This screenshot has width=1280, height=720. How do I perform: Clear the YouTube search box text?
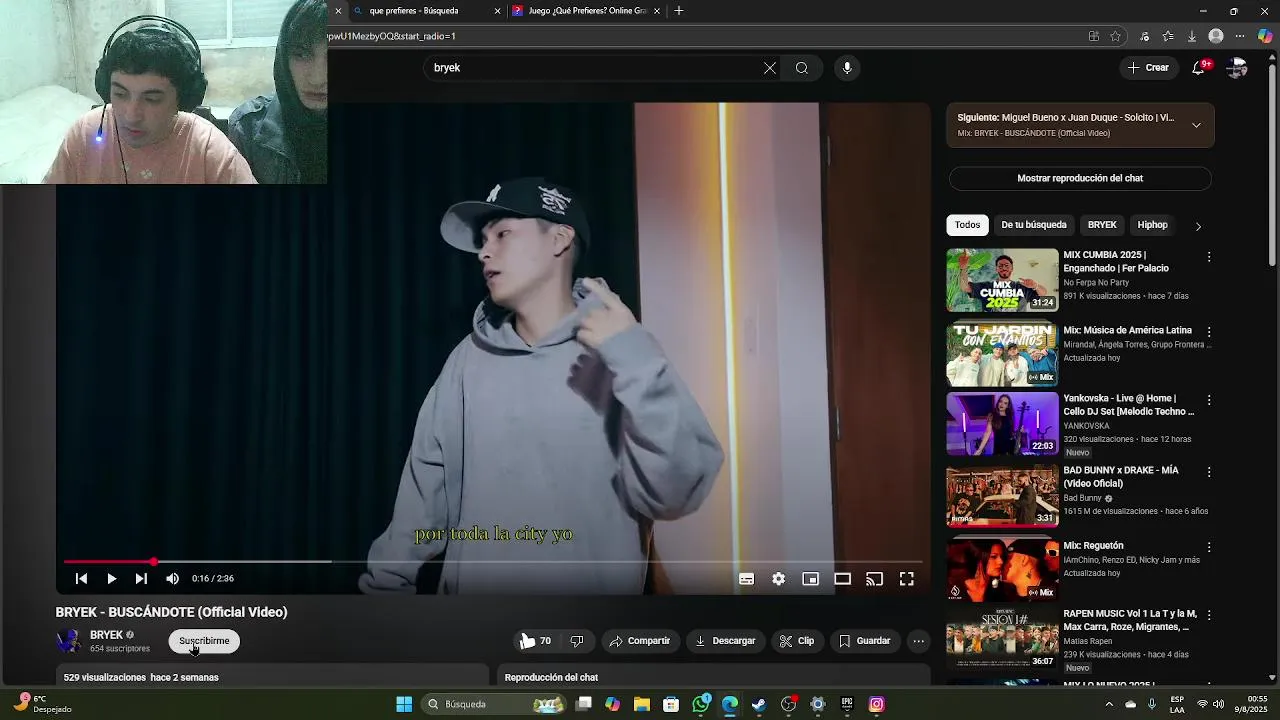pyautogui.click(x=769, y=68)
